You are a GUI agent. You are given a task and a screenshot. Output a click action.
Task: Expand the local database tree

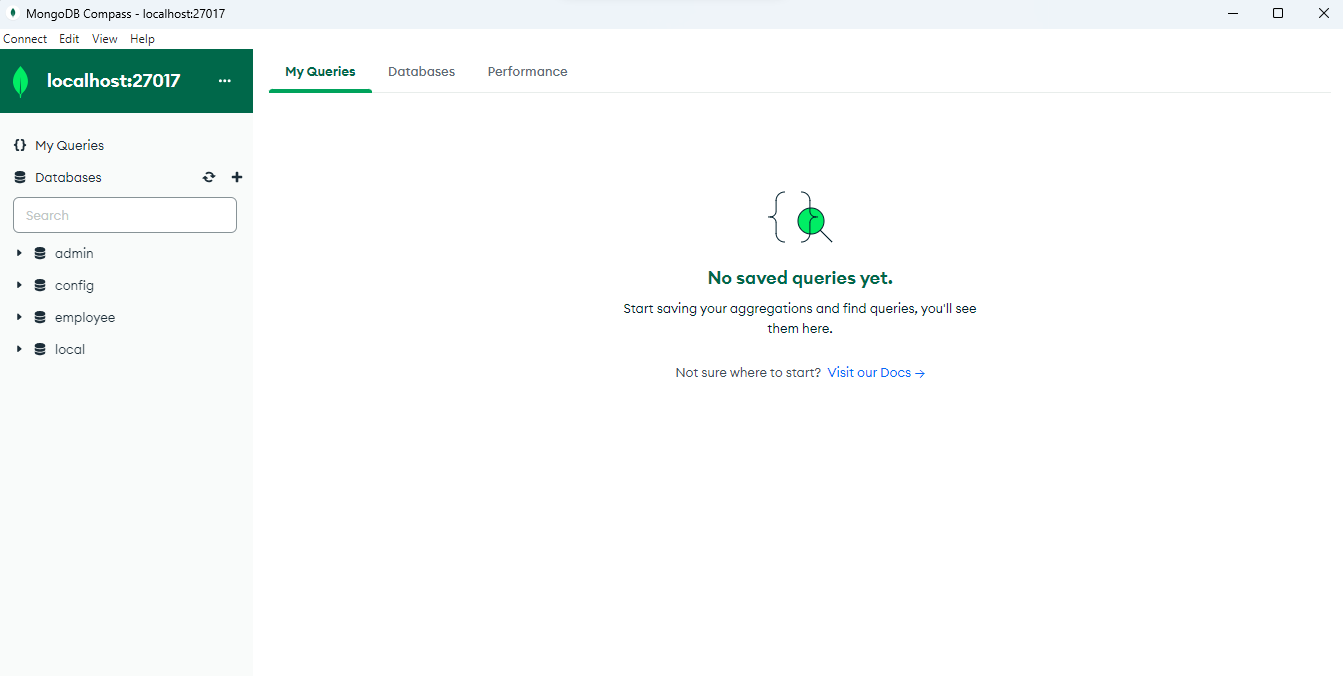coord(19,349)
